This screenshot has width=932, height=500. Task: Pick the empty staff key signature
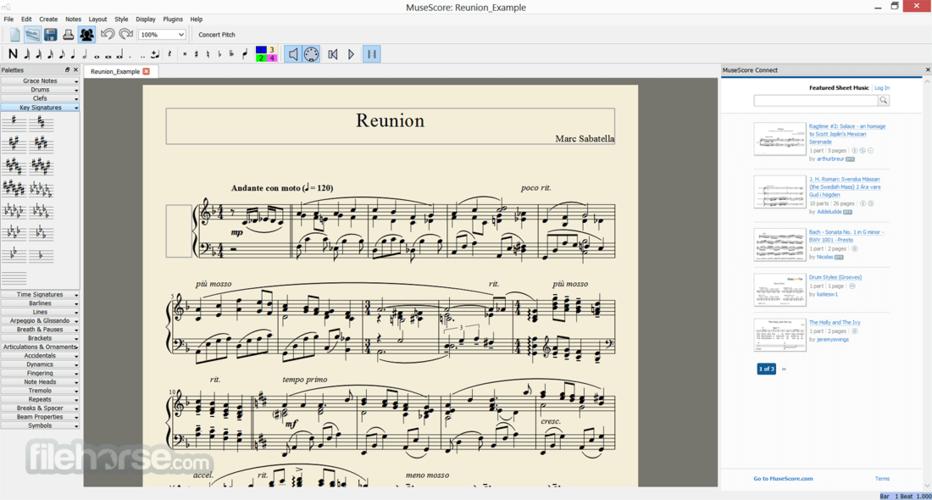14,278
